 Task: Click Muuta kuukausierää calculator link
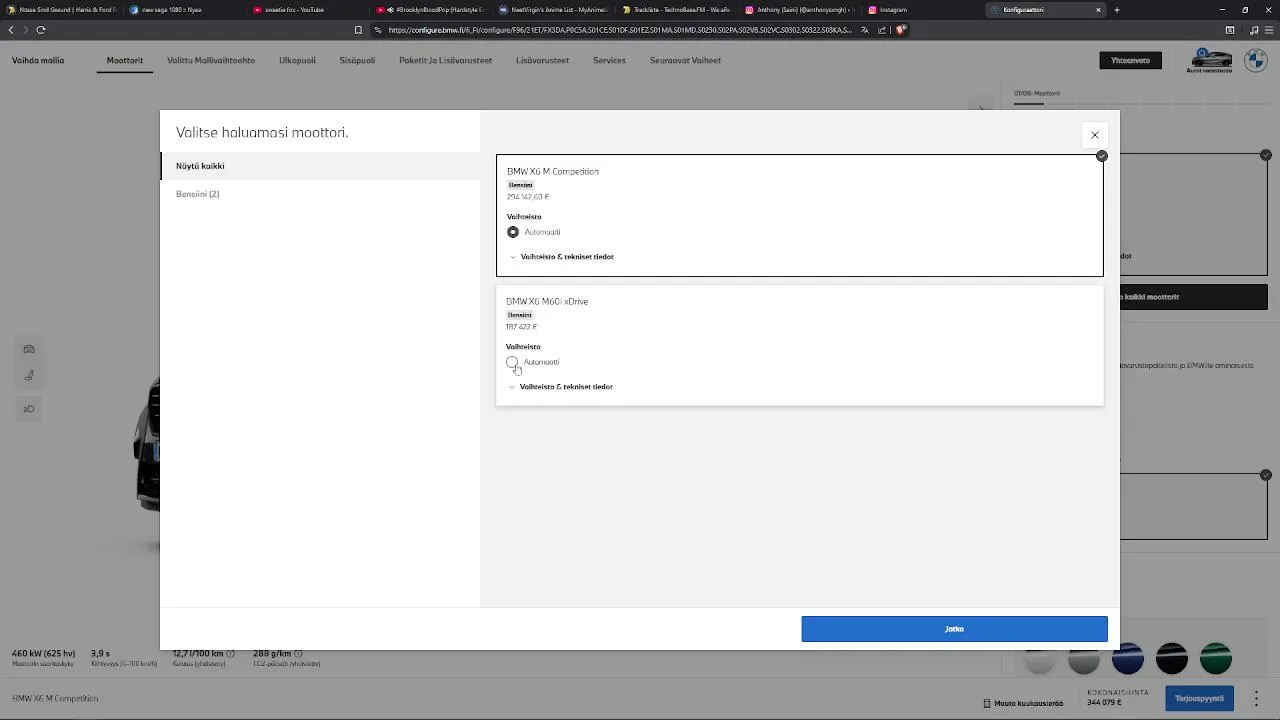click(x=1023, y=703)
